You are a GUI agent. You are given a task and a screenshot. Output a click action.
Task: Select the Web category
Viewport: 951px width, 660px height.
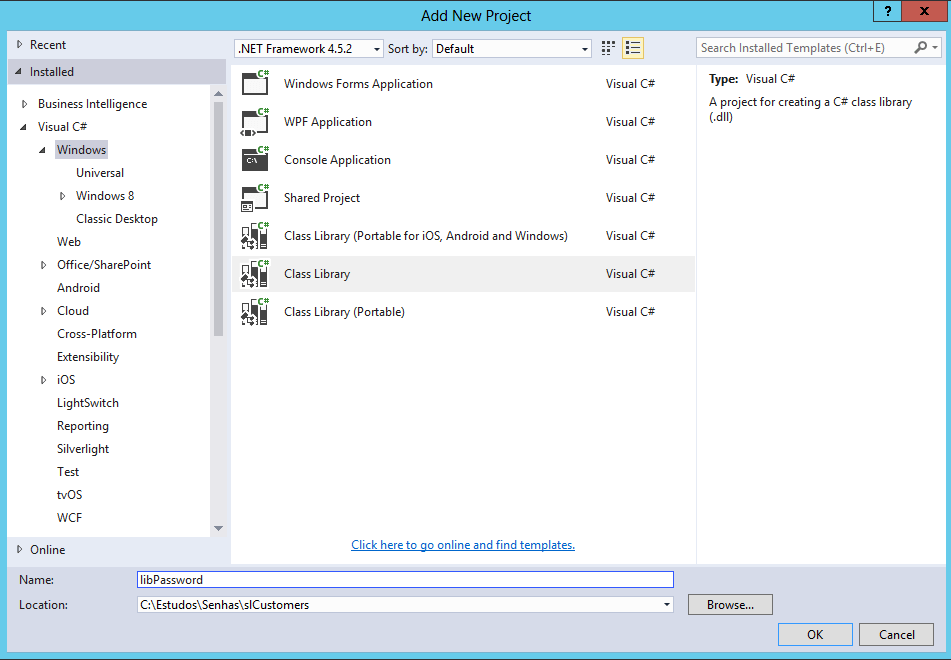click(x=69, y=241)
